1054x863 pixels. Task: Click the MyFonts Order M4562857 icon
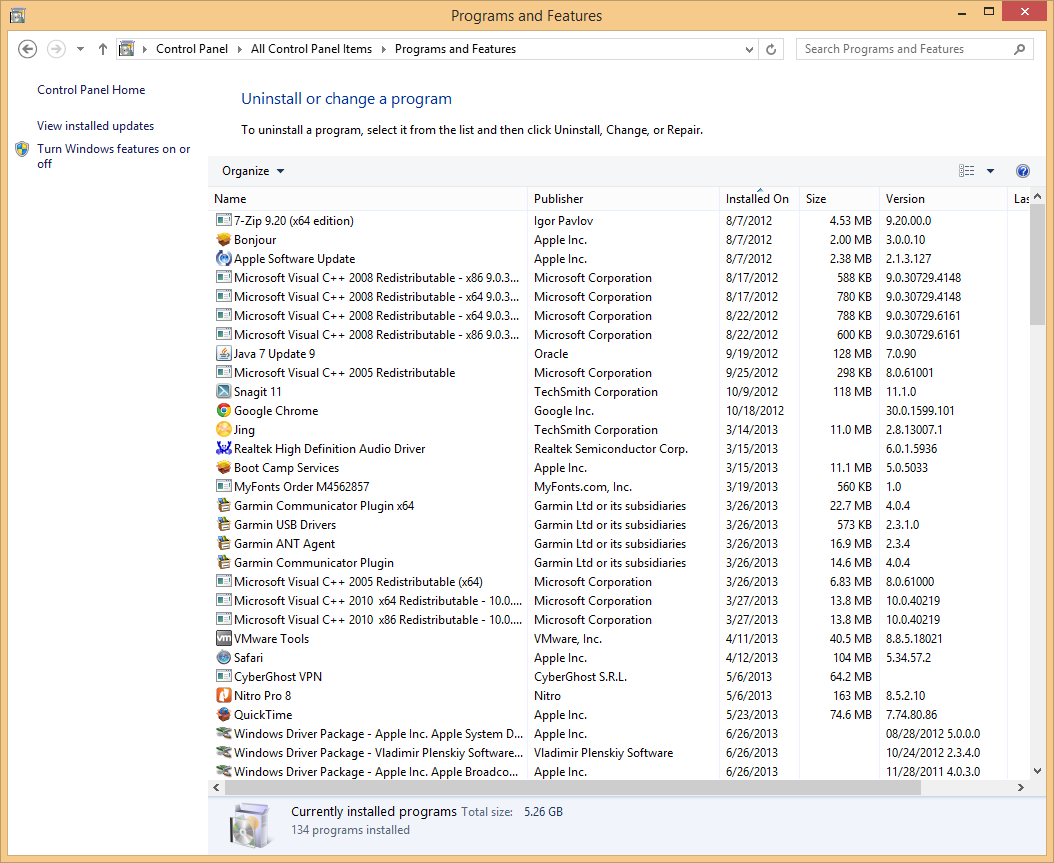click(223, 486)
